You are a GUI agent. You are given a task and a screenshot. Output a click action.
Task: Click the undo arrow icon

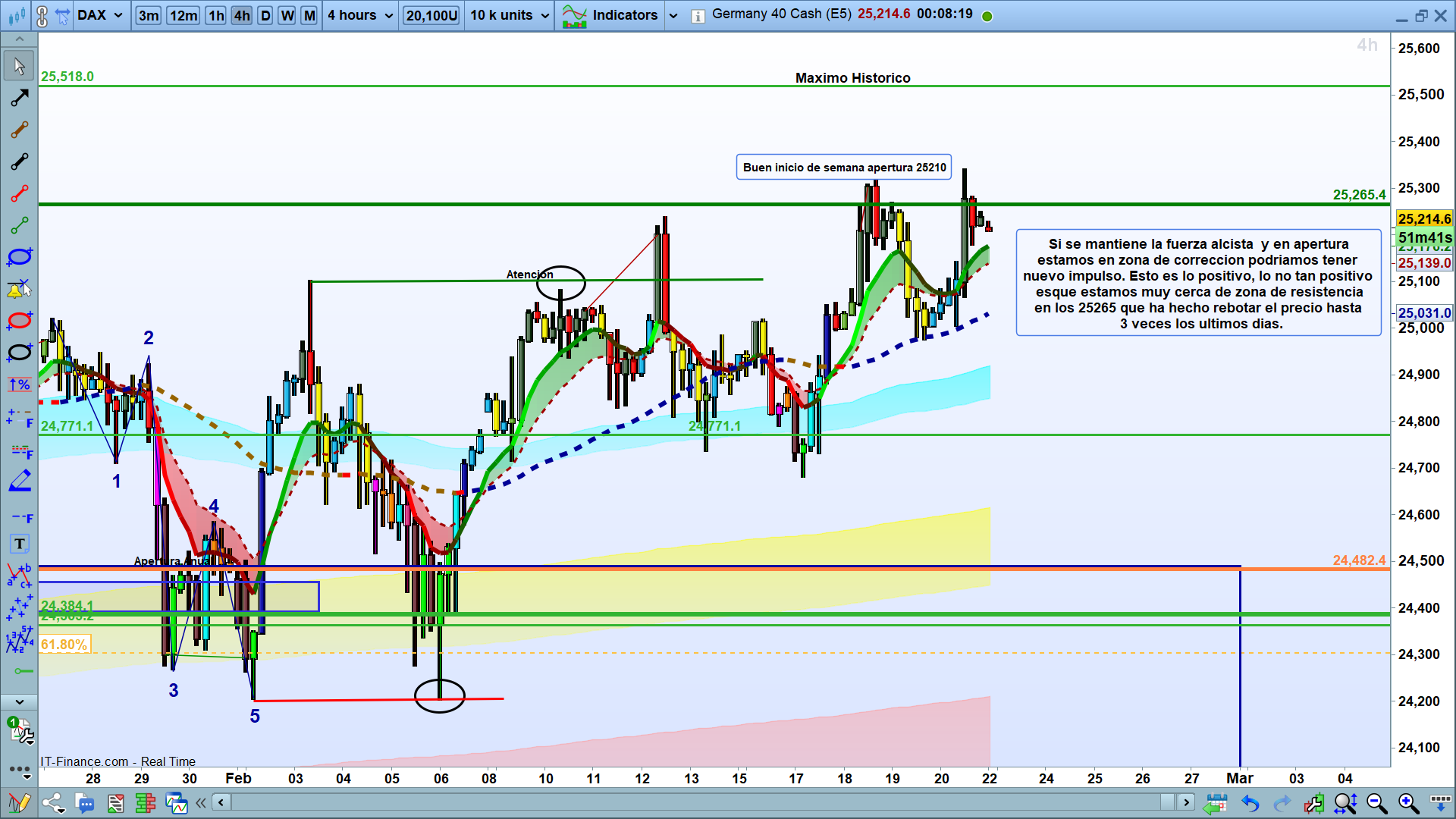click(x=1250, y=803)
